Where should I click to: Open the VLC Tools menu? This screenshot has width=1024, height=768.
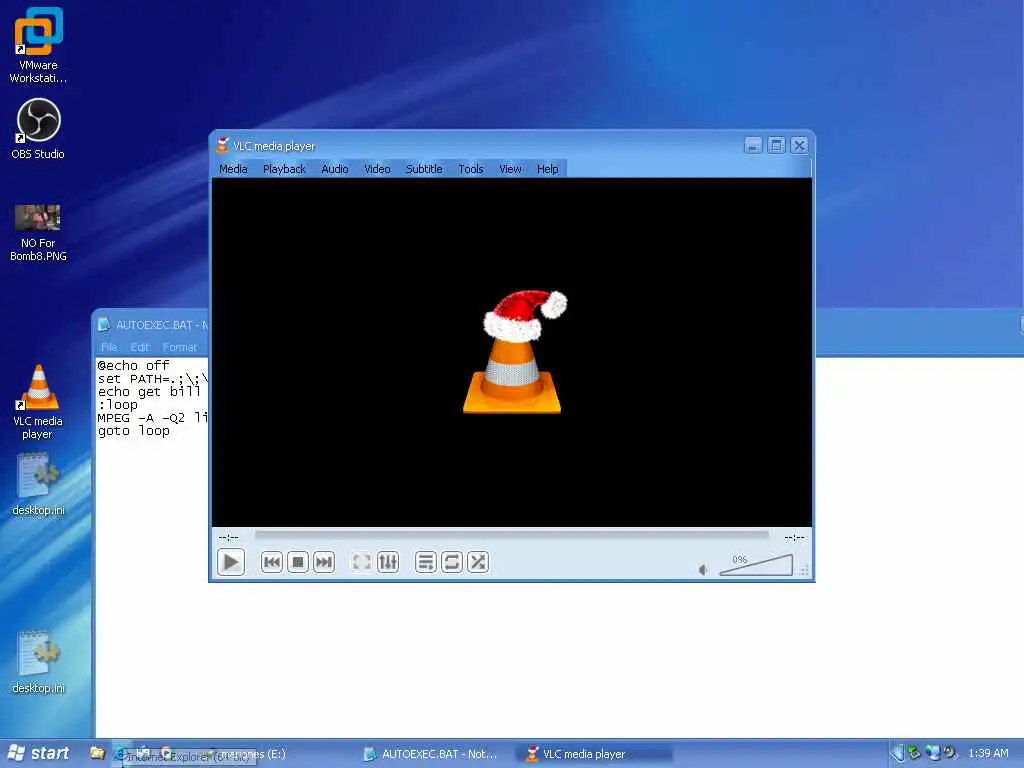coord(470,168)
